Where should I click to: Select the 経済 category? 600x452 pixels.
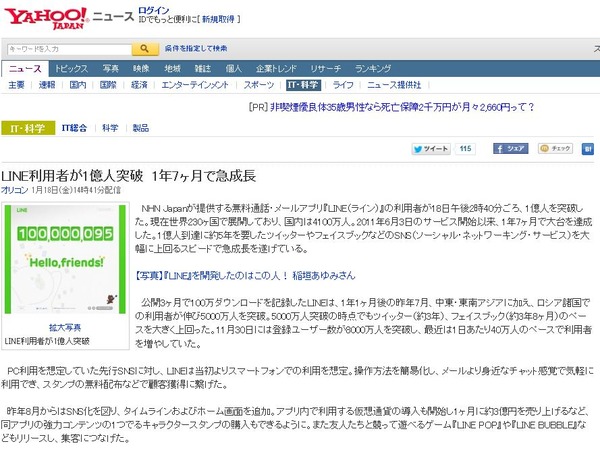139,85
